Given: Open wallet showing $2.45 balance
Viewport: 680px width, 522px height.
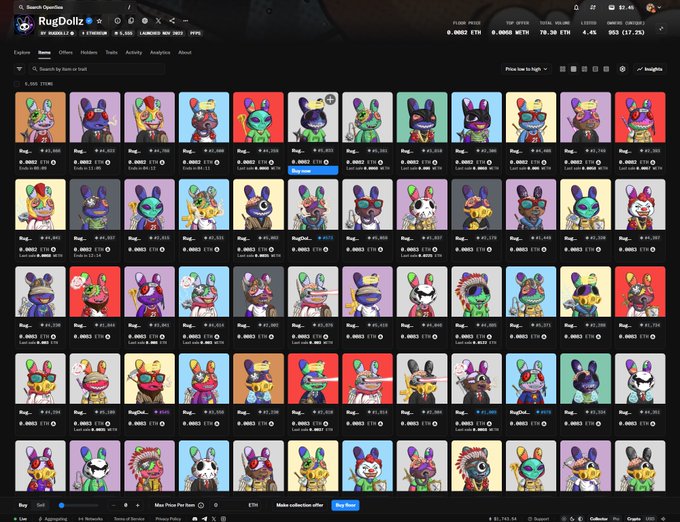Looking at the screenshot, I should tap(621, 7).
